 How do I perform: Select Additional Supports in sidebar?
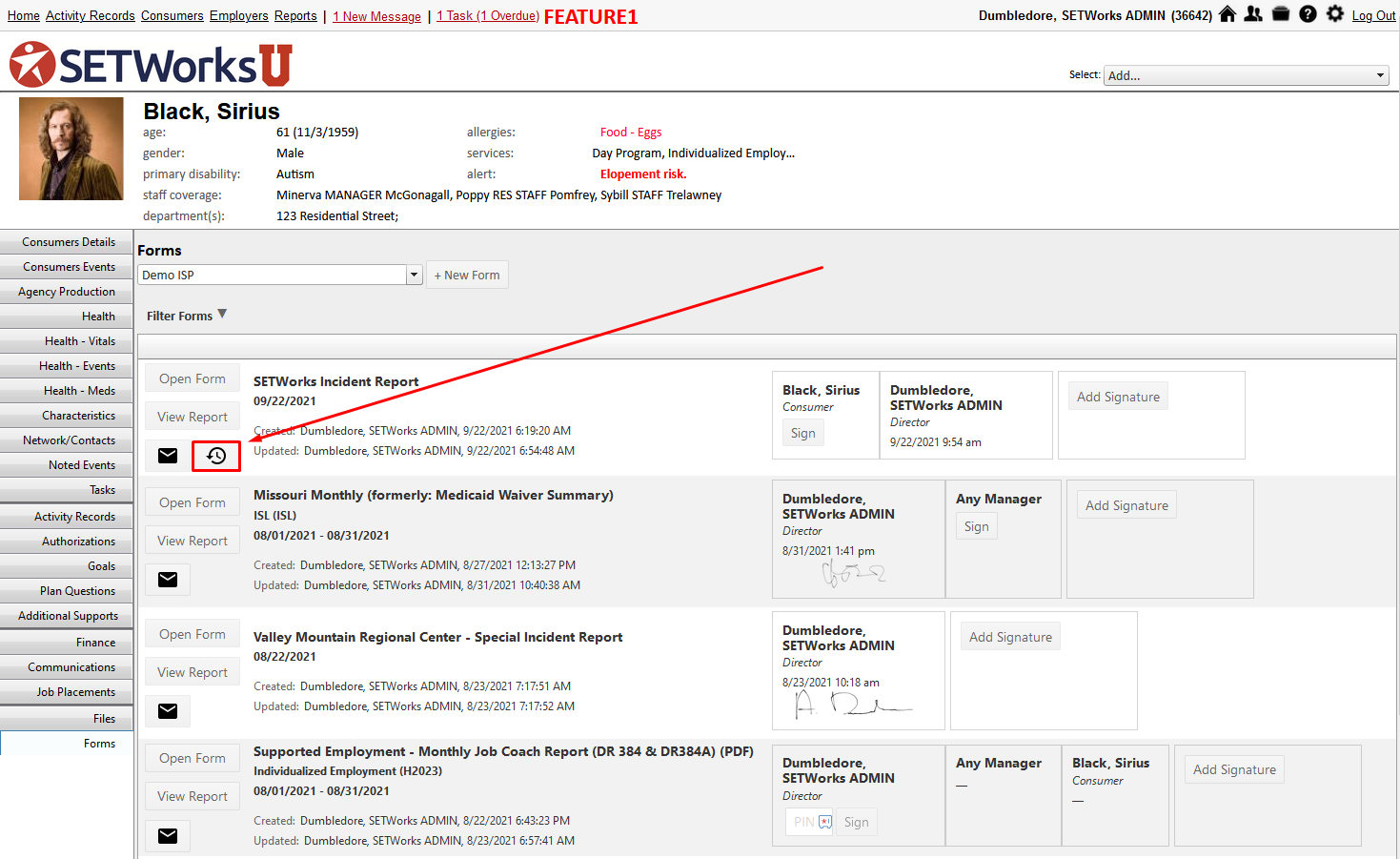pyautogui.click(x=67, y=616)
